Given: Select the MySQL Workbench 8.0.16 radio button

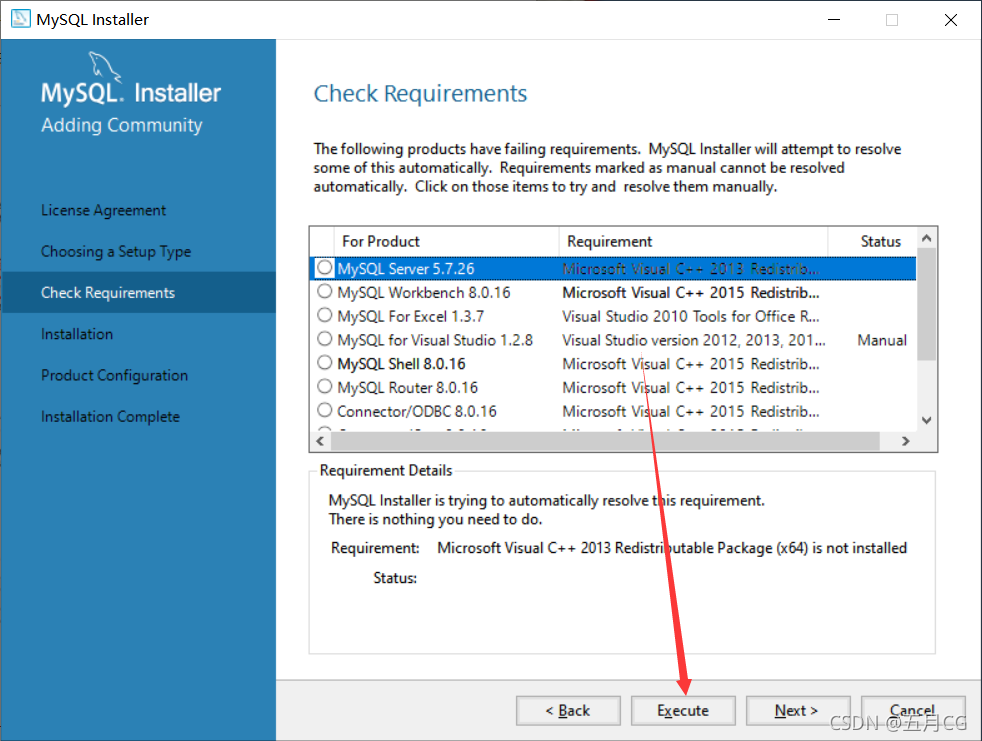Looking at the screenshot, I should 324,291.
